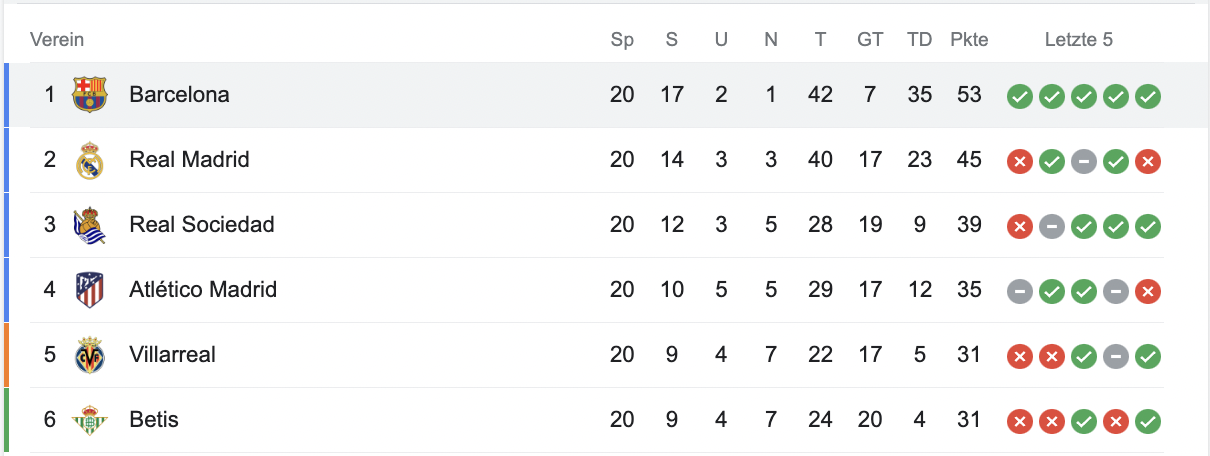Image resolution: width=1210 pixels, height=456 pixels.
Task: Click the Villarreal club crest
Action: pyautogui.click(x=90, y=355)
